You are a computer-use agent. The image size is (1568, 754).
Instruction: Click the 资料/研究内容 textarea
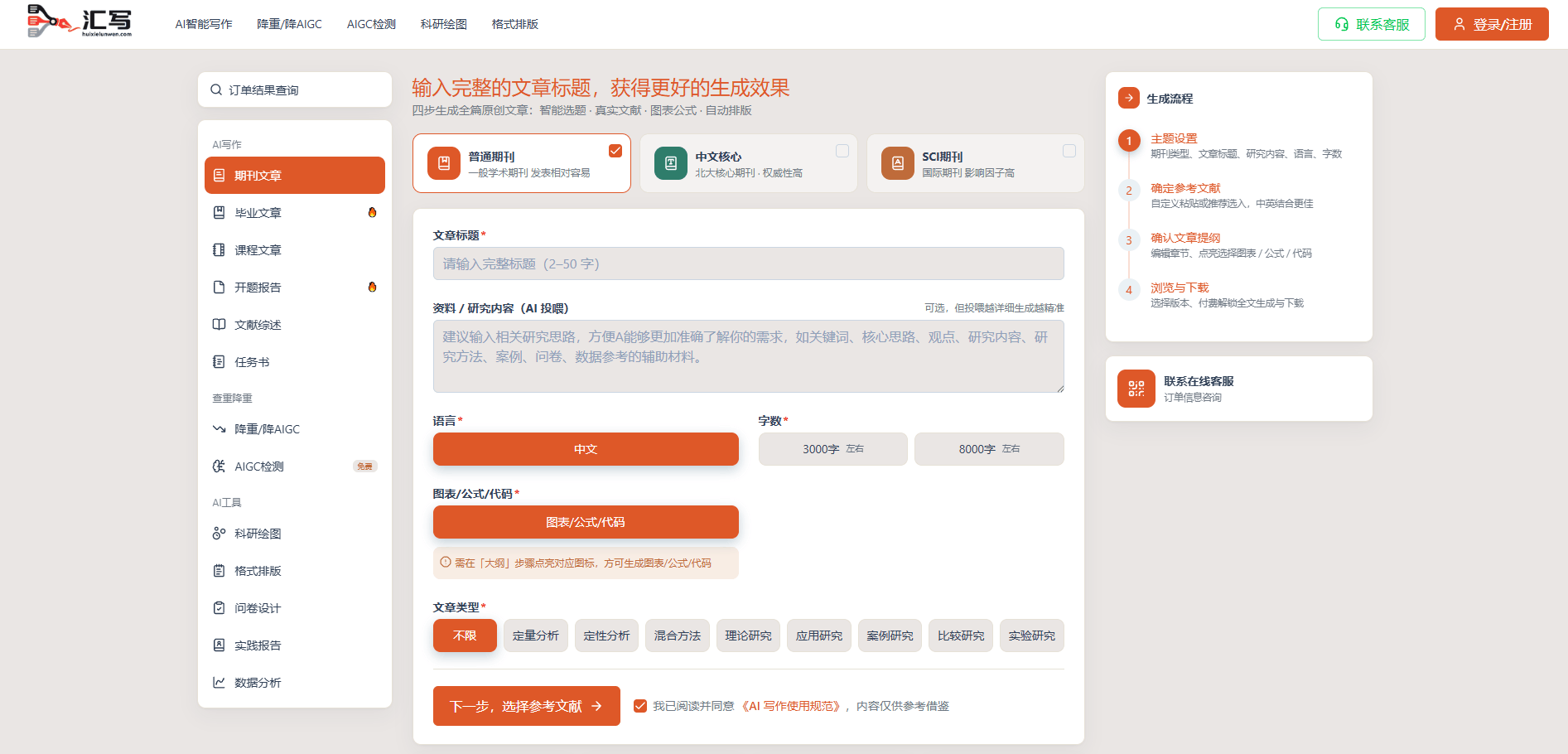(749, 356)
